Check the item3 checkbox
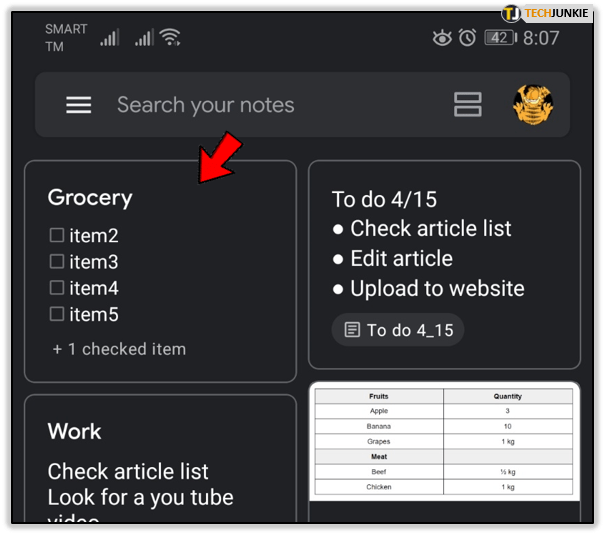The image size is (605, 535). (x=57, y=262)
